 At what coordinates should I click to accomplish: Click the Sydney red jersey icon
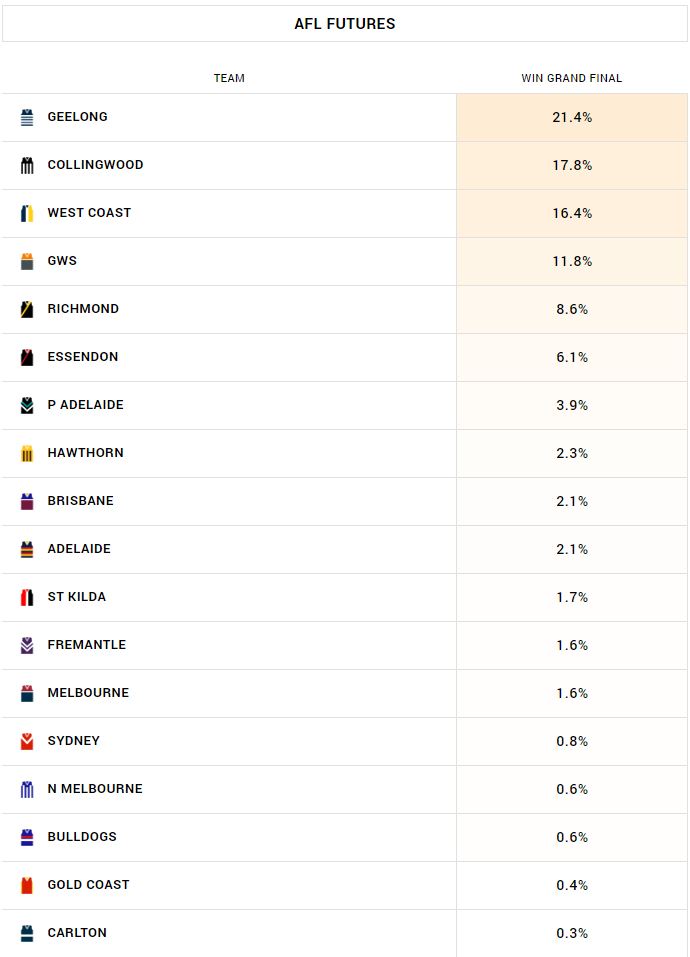27,741
